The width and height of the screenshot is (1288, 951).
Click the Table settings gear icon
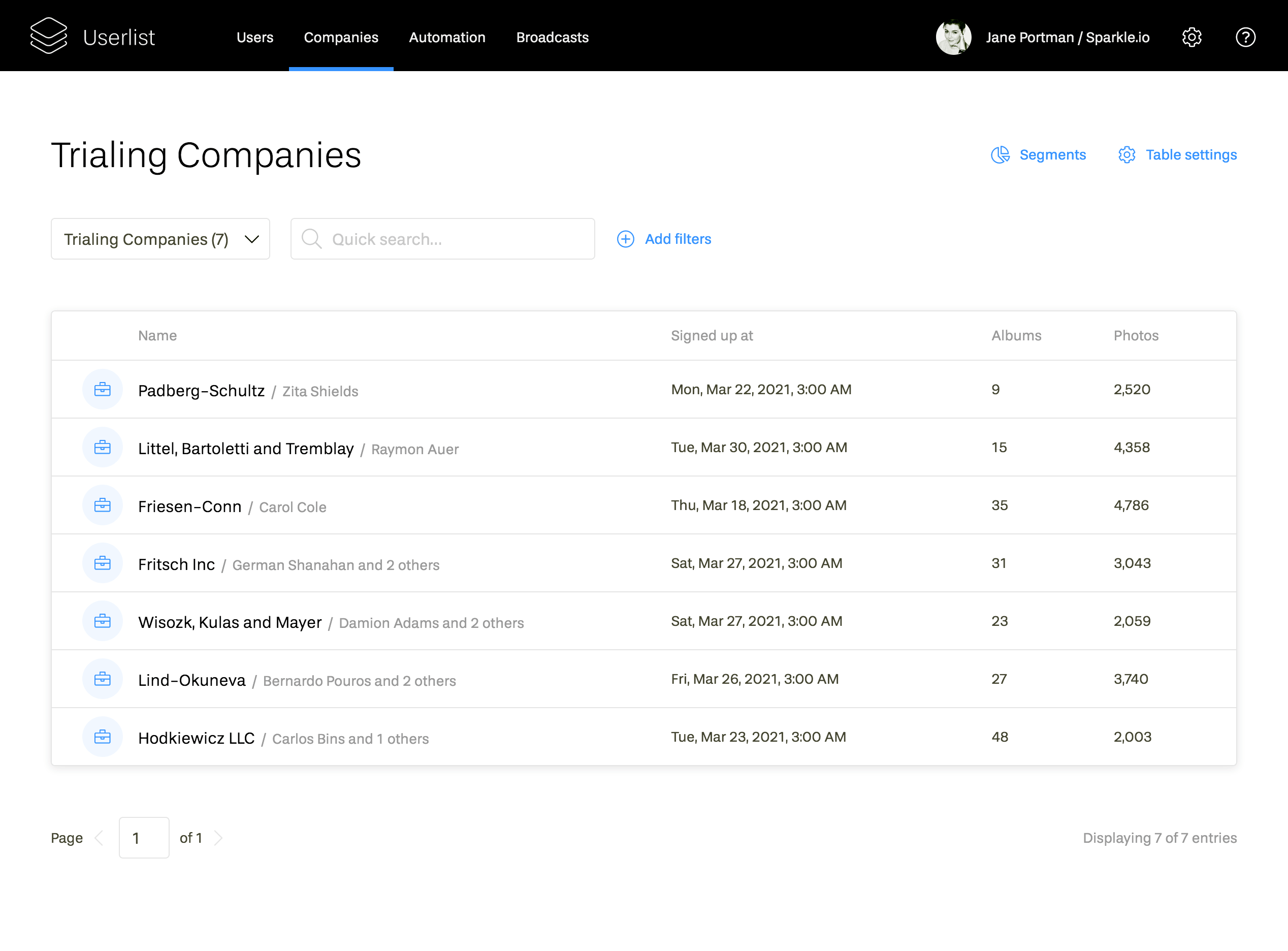(x=1126, y=155)
